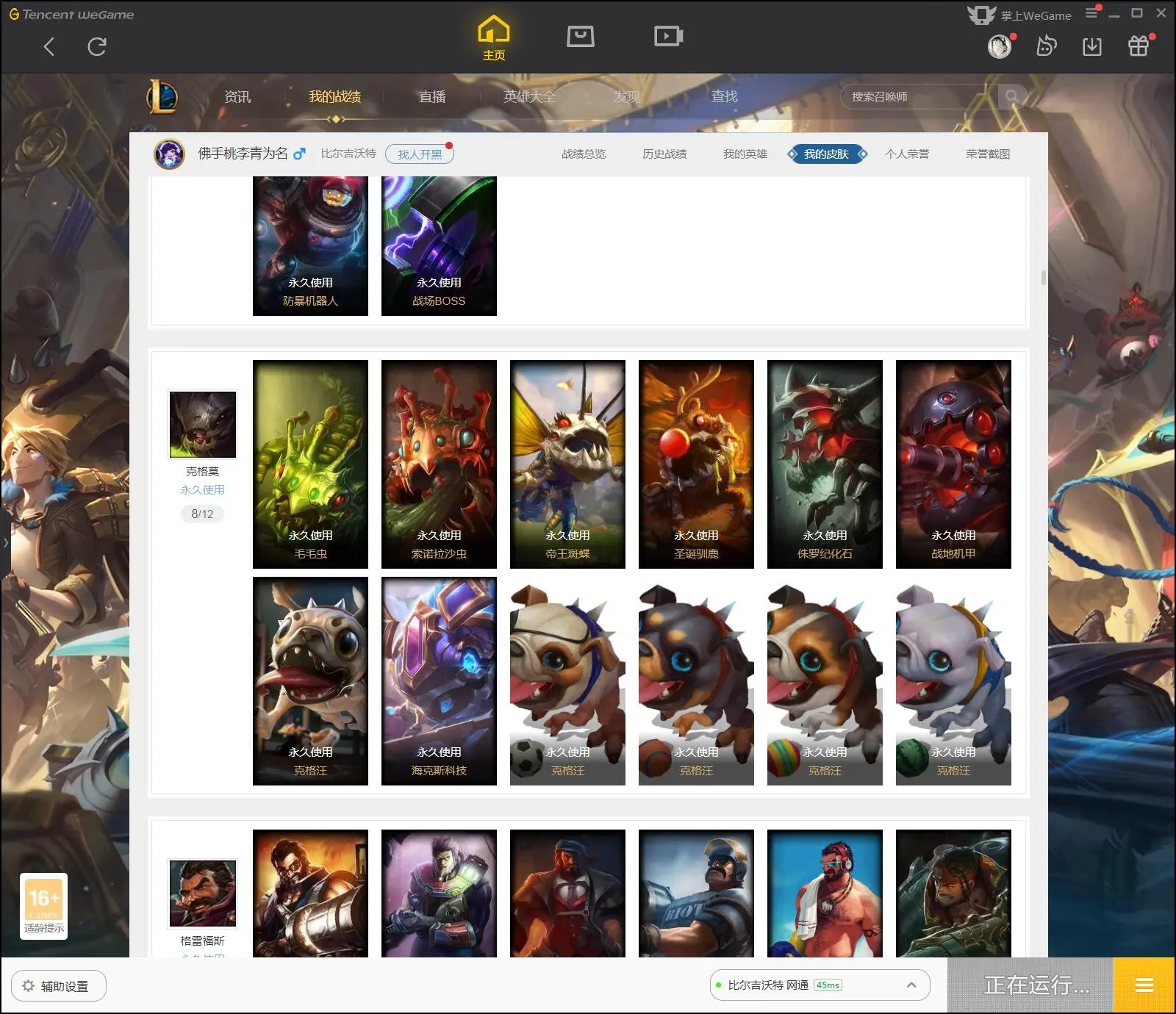
Task: Open the 防暴机器人 skin card
Action: pos(310,246)
